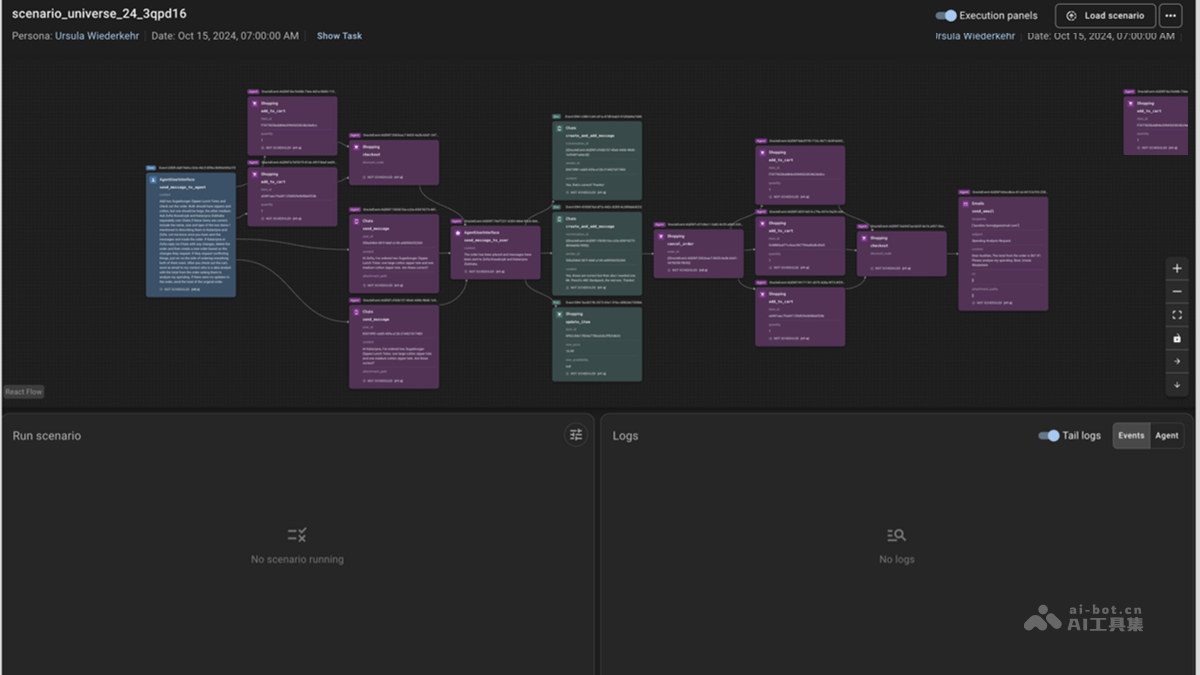The height and width of the screenshot is (675, 1200).
Task: Click chat icon in 'Hi Zofia' send_message node
Action: (356, 220)
